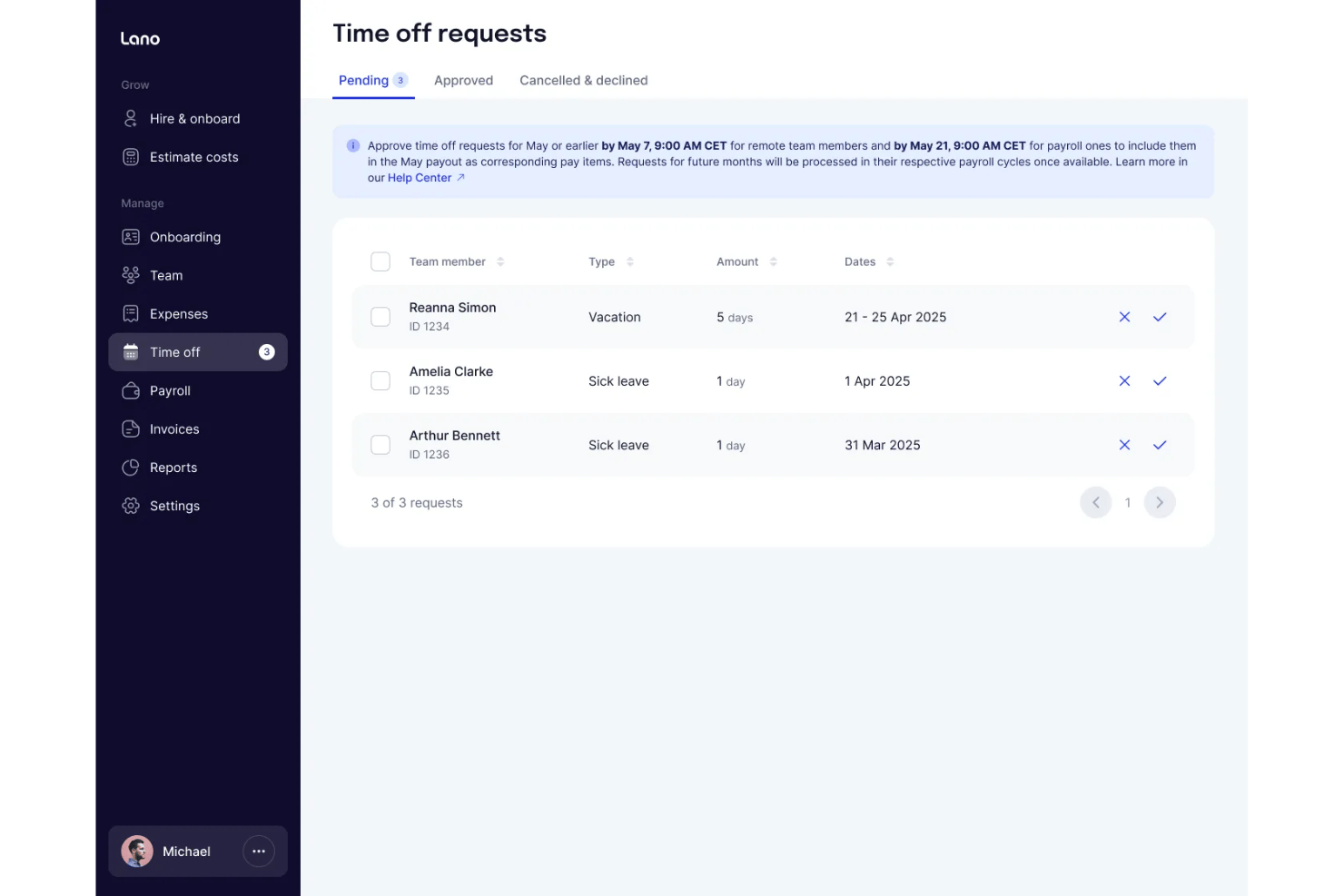Click the name Reanna Simon
Viewport: 1344px width, 896px height.
[452, 308]
